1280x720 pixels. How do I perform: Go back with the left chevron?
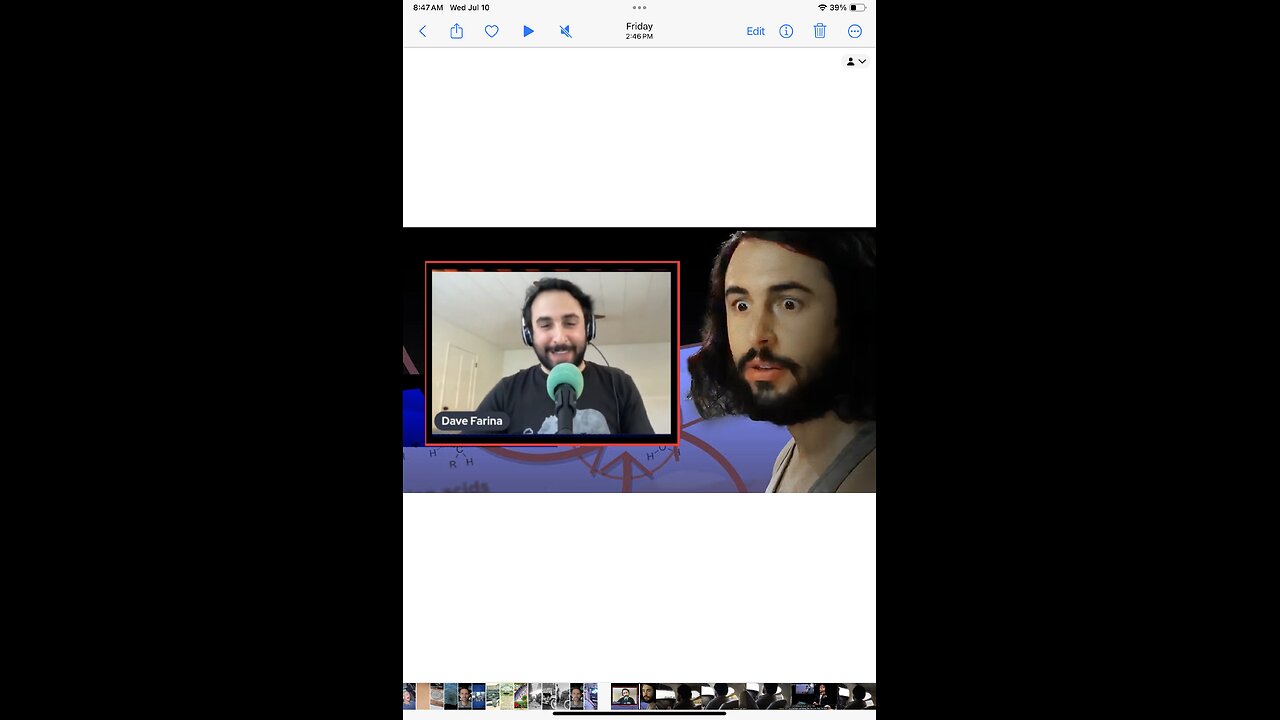tap(422, 31)
